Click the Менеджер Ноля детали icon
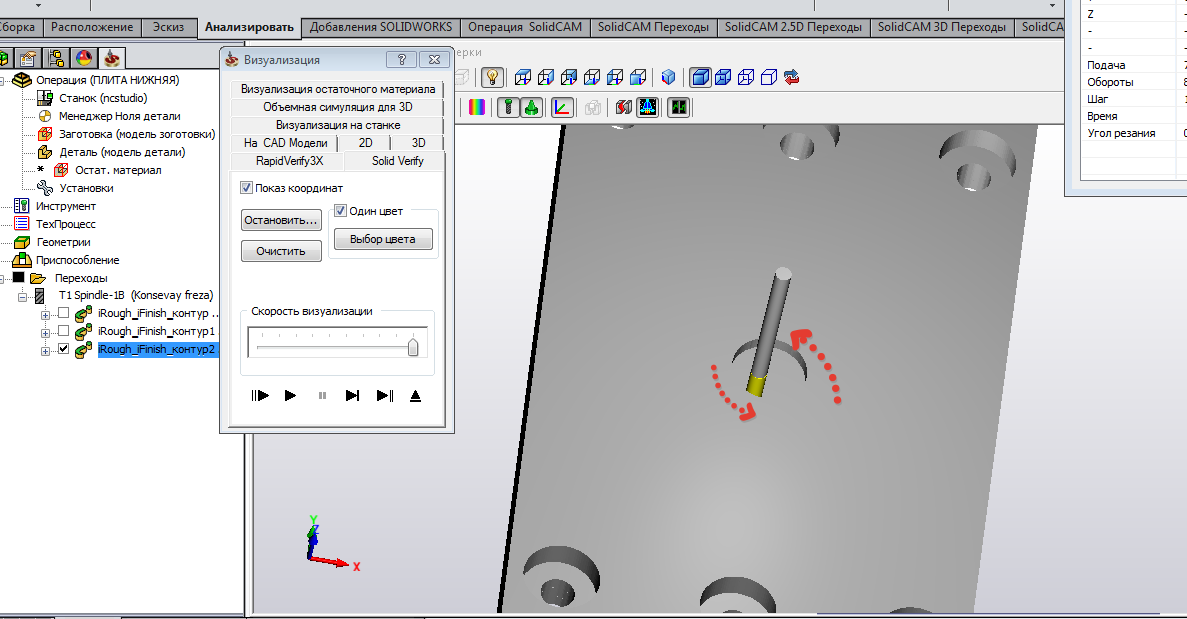The height and width of the screenshot is (619, 1187). click(x=45, y=116)
